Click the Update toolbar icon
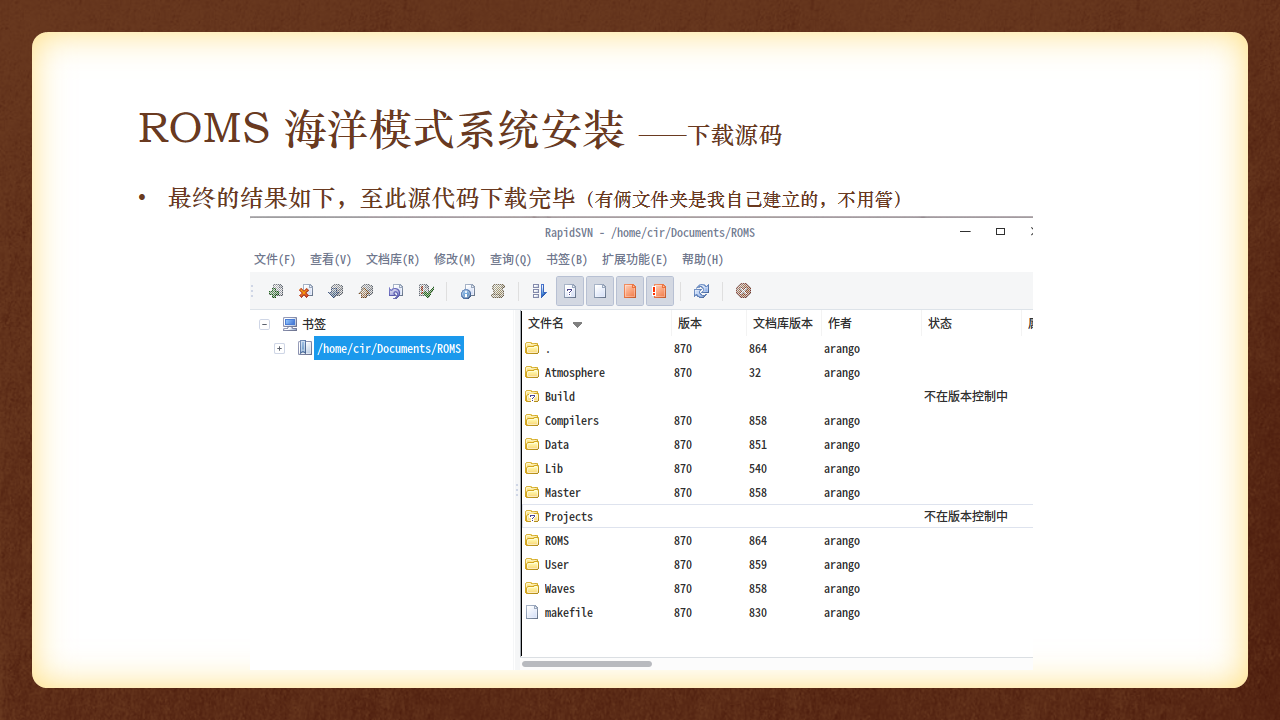The width and height of the screenshot is (1280, 720). click(336, 291)
